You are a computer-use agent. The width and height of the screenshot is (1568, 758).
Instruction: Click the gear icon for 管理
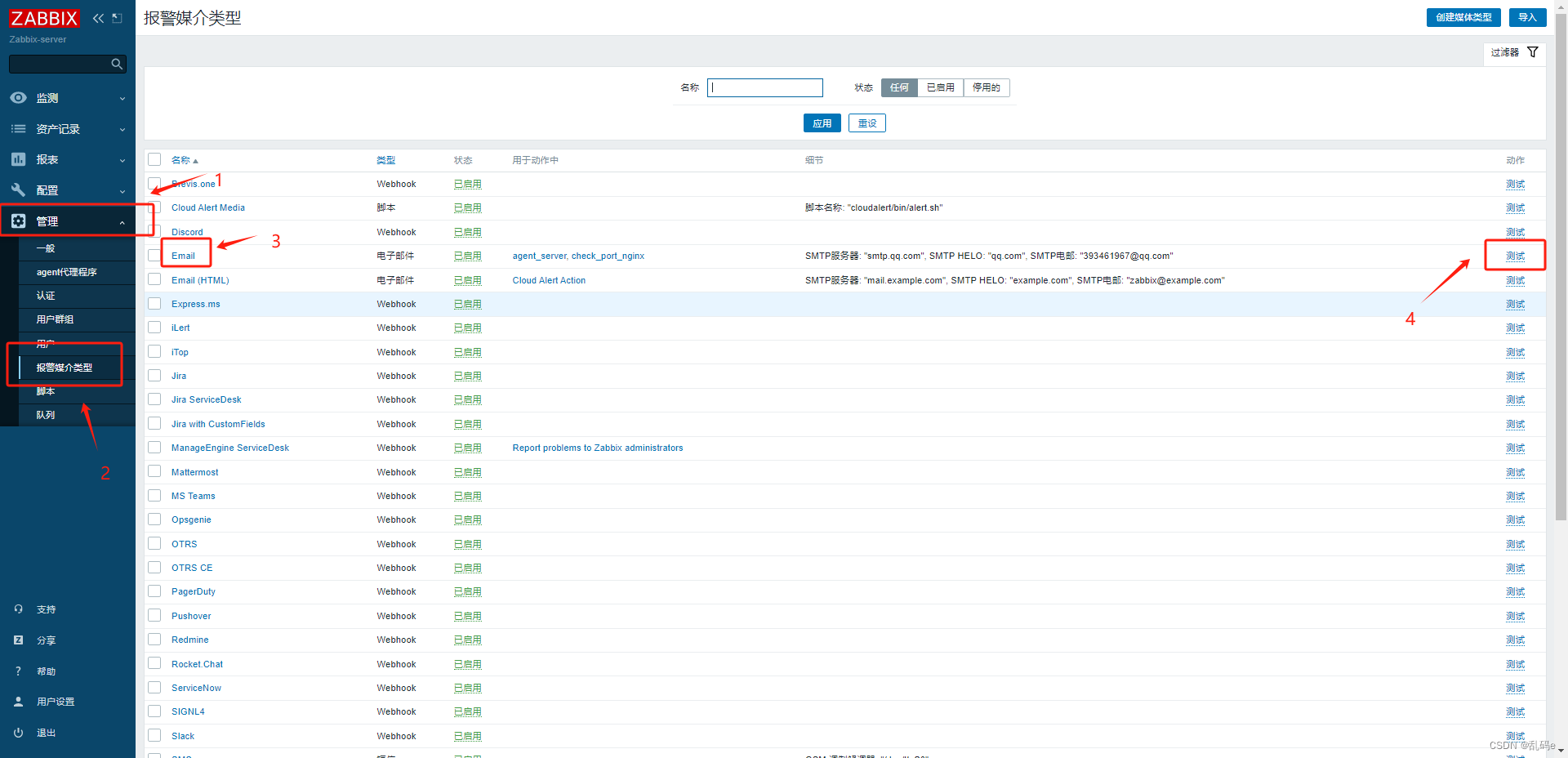tap(18, 221)
